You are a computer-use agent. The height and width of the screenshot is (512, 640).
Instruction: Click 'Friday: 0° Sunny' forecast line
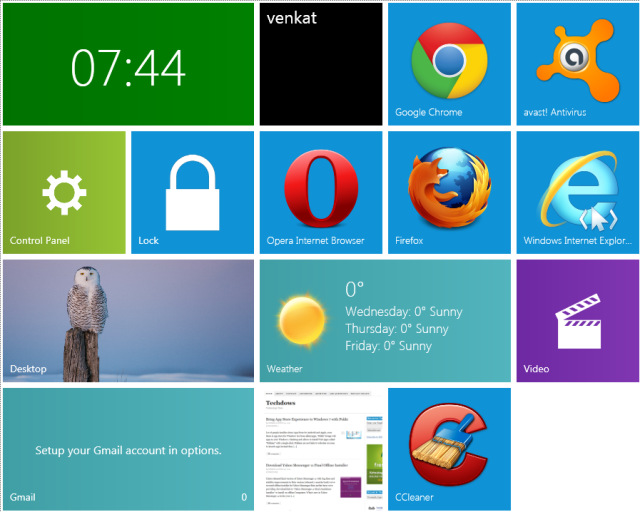[388, 346]
